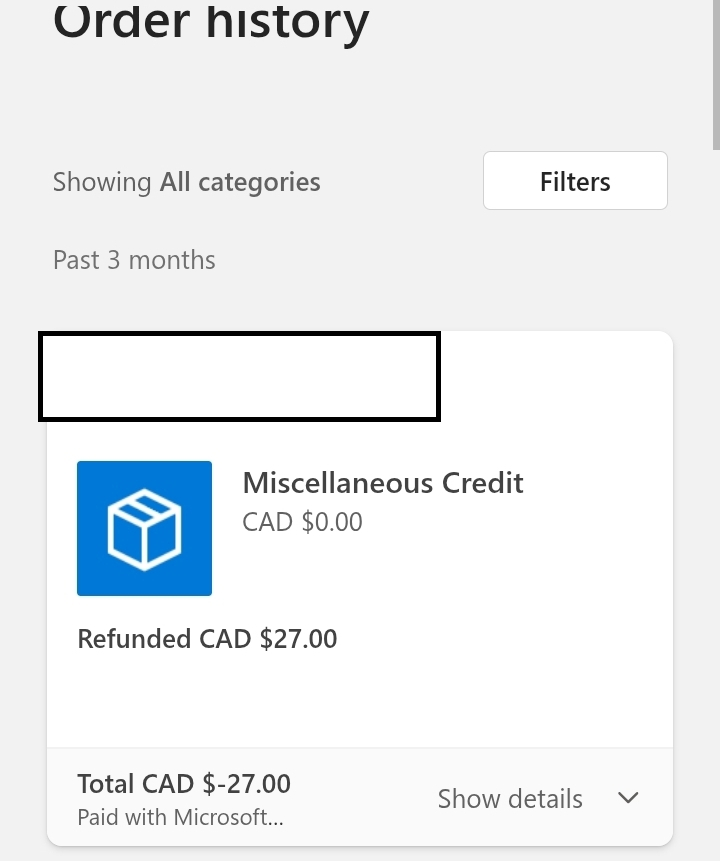Viewport: 721px width, 861px height.
Task: Click the redacted box at the card top
Action: coord(239,377)
